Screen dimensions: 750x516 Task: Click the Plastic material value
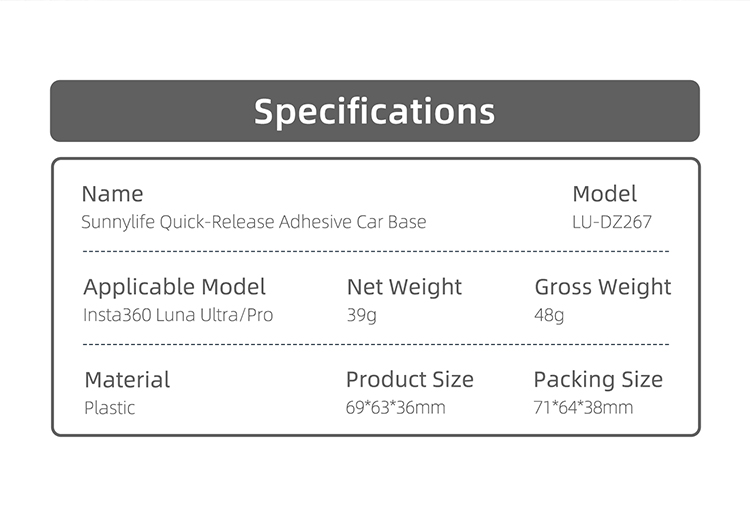(110, 408)
